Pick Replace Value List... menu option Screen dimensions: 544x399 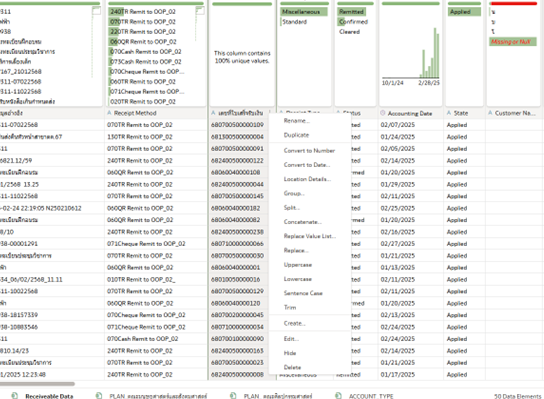click(x=310, y=236)
